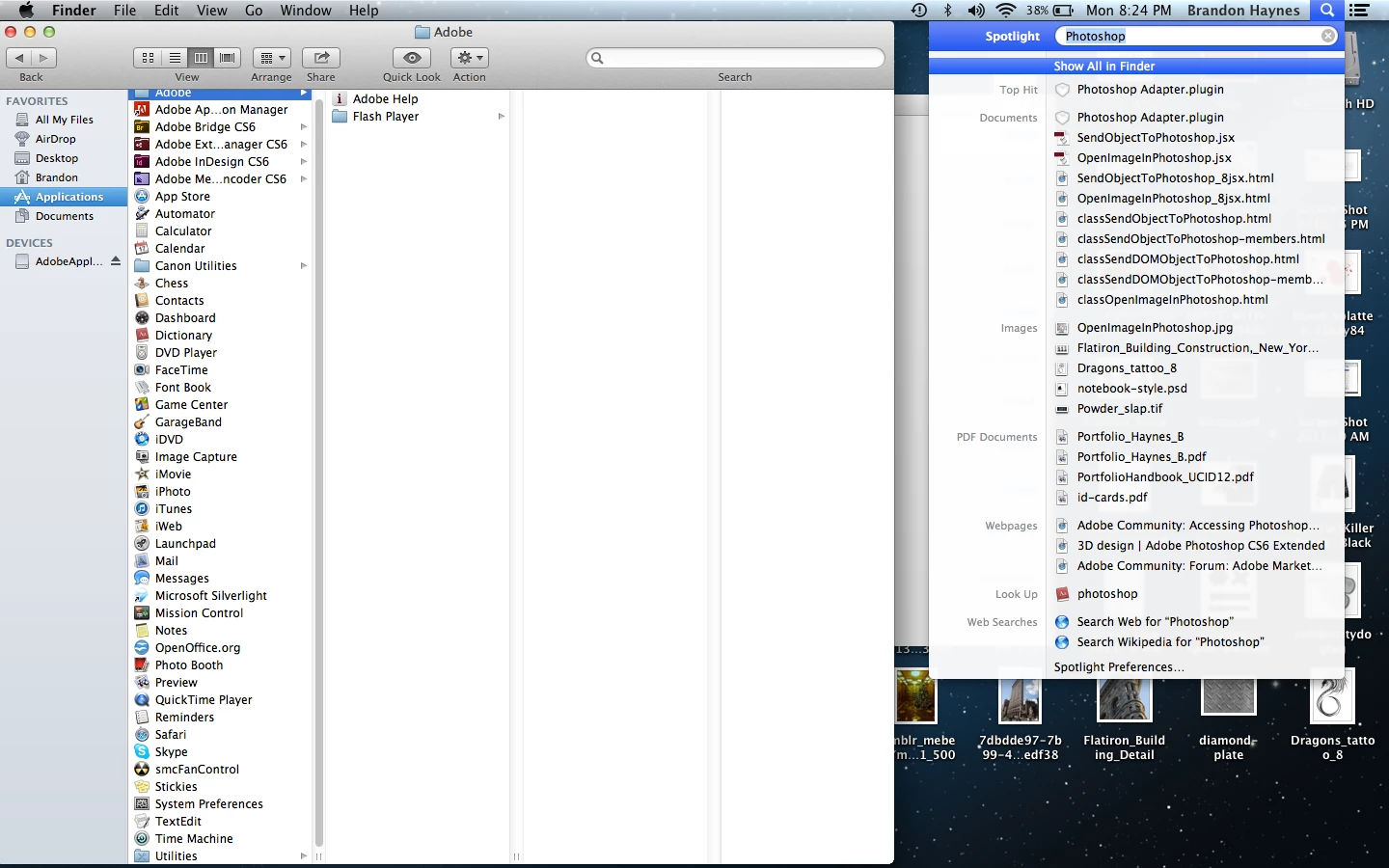The width and height of the screenshot is (1389, 868).
Task: Select Adobe Help in second column
Action: point(385,98)
